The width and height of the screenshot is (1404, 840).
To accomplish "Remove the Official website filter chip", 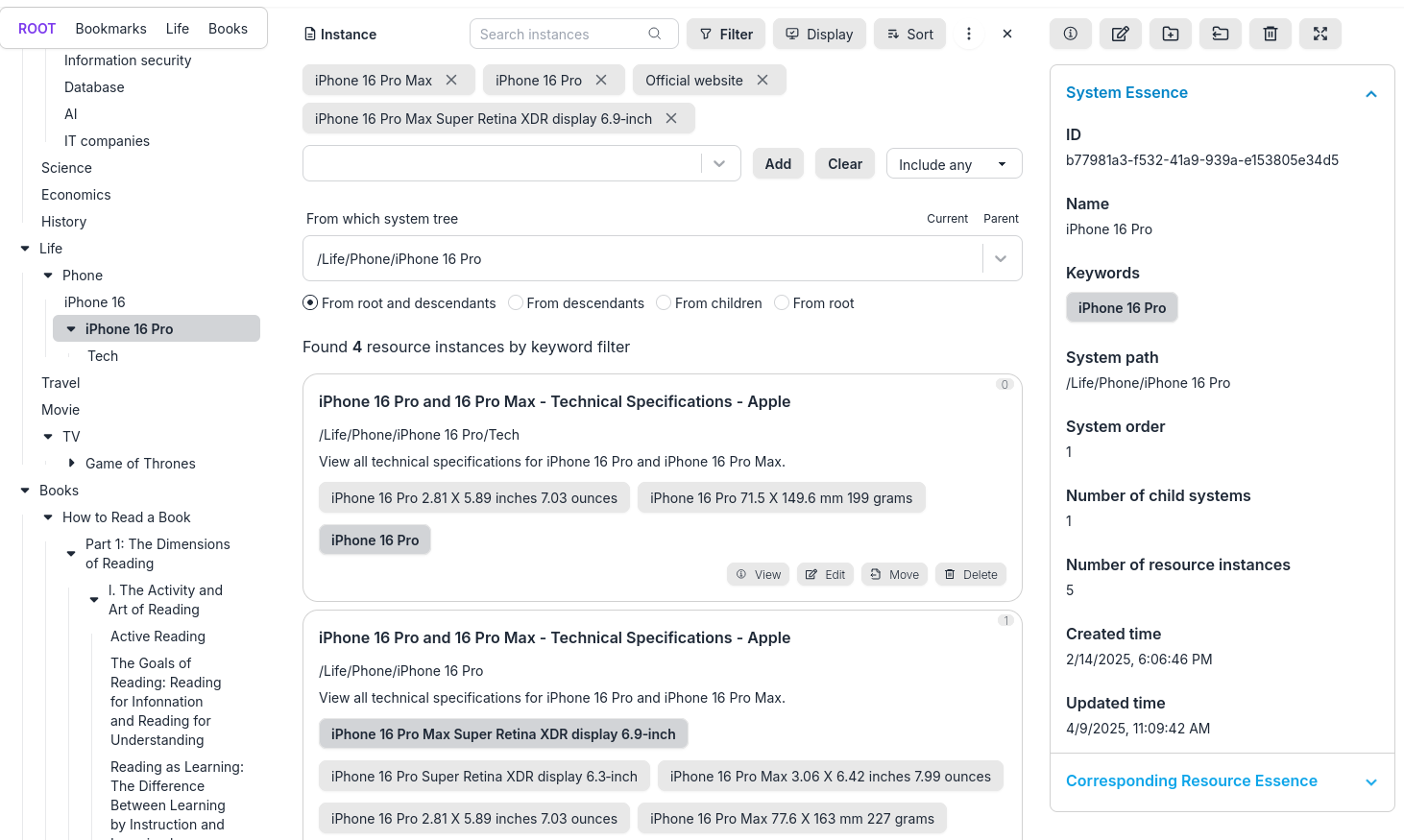I will (763, 80).
